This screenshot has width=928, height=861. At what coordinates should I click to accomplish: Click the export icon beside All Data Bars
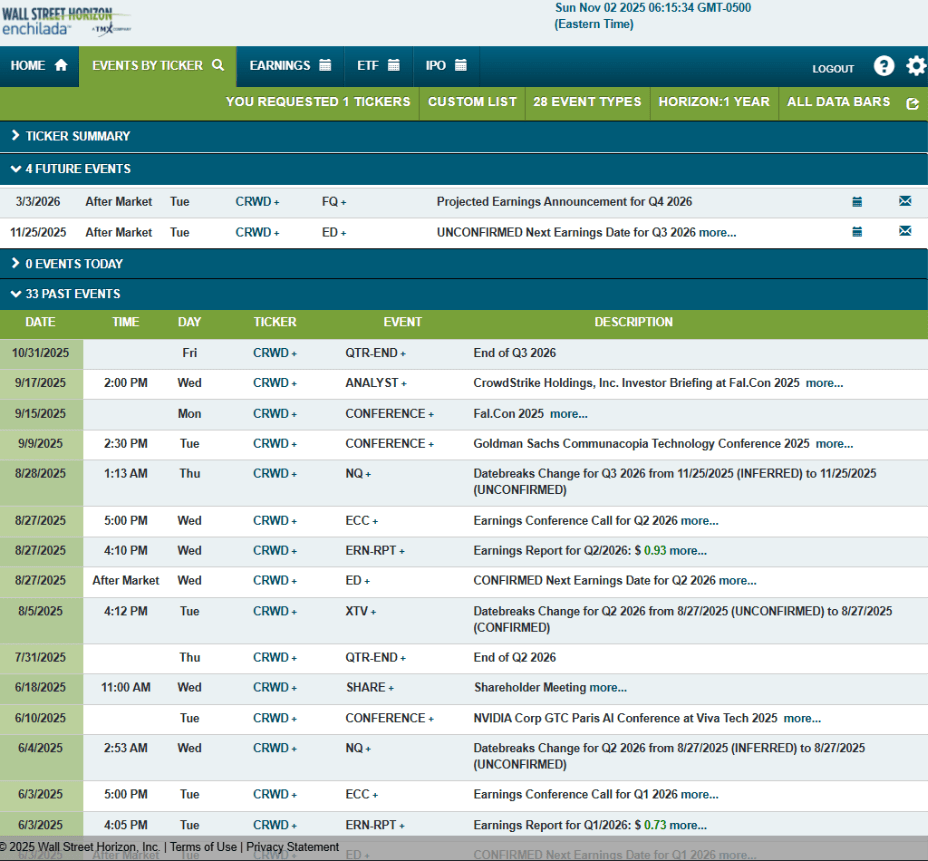(x=912, y=103)
